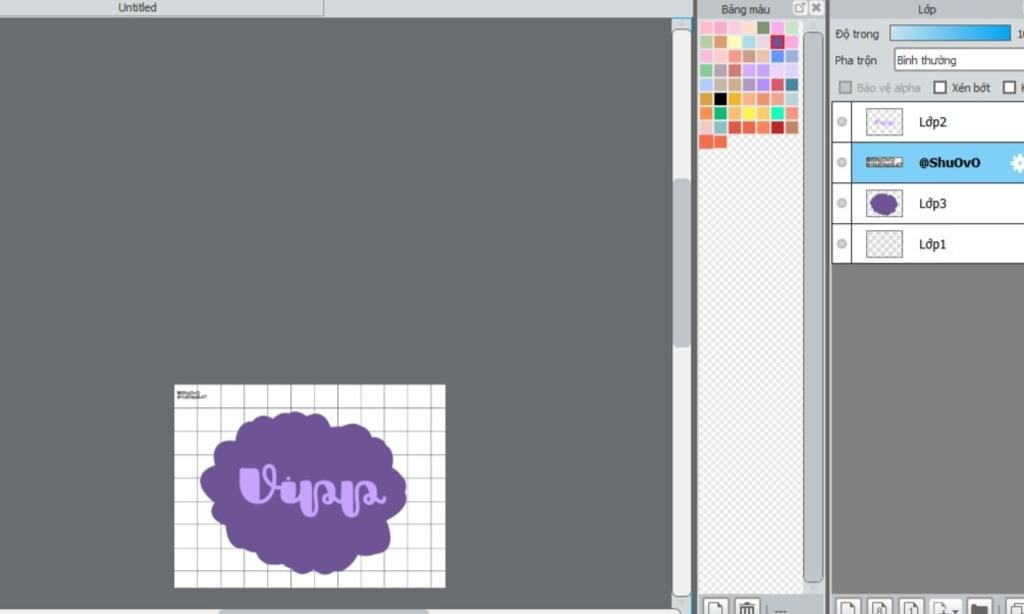
Task: Pick the olive green swatch
Action: pyautogui.click(x=763, y=27)
